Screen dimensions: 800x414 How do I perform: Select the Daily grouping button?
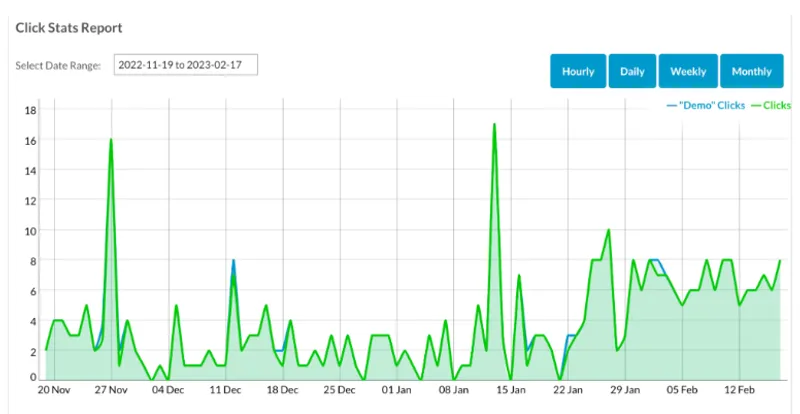[632, 71]
